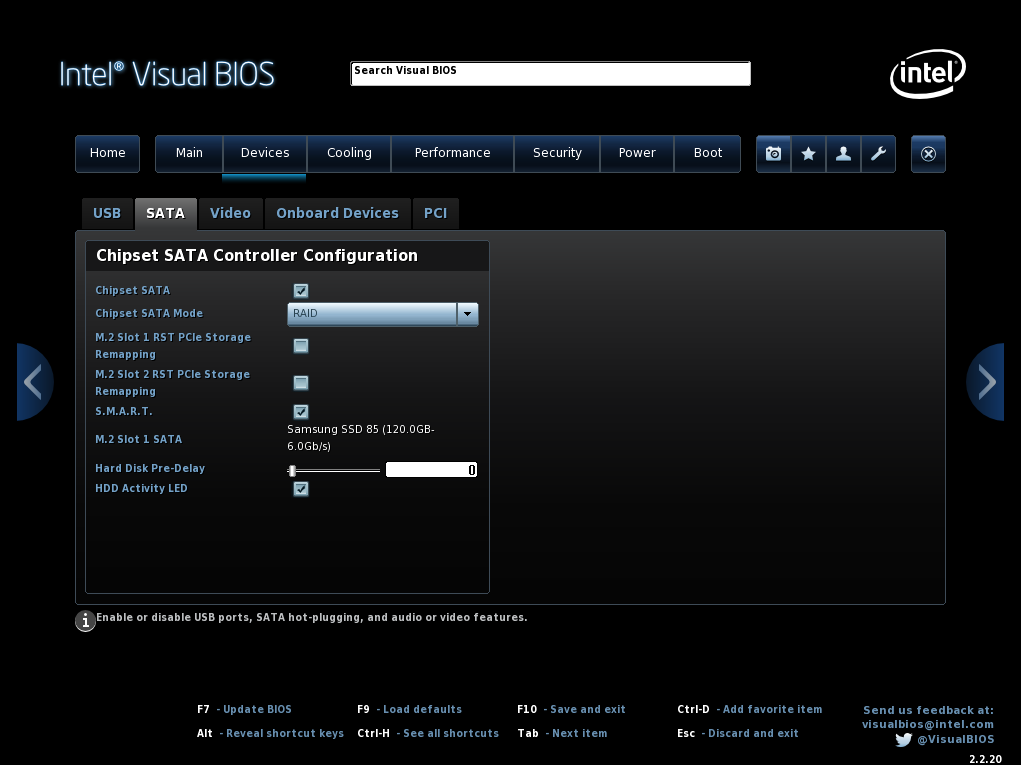Enable M.2 Slot 2 RST PCIe Remapping

(301, 383)
